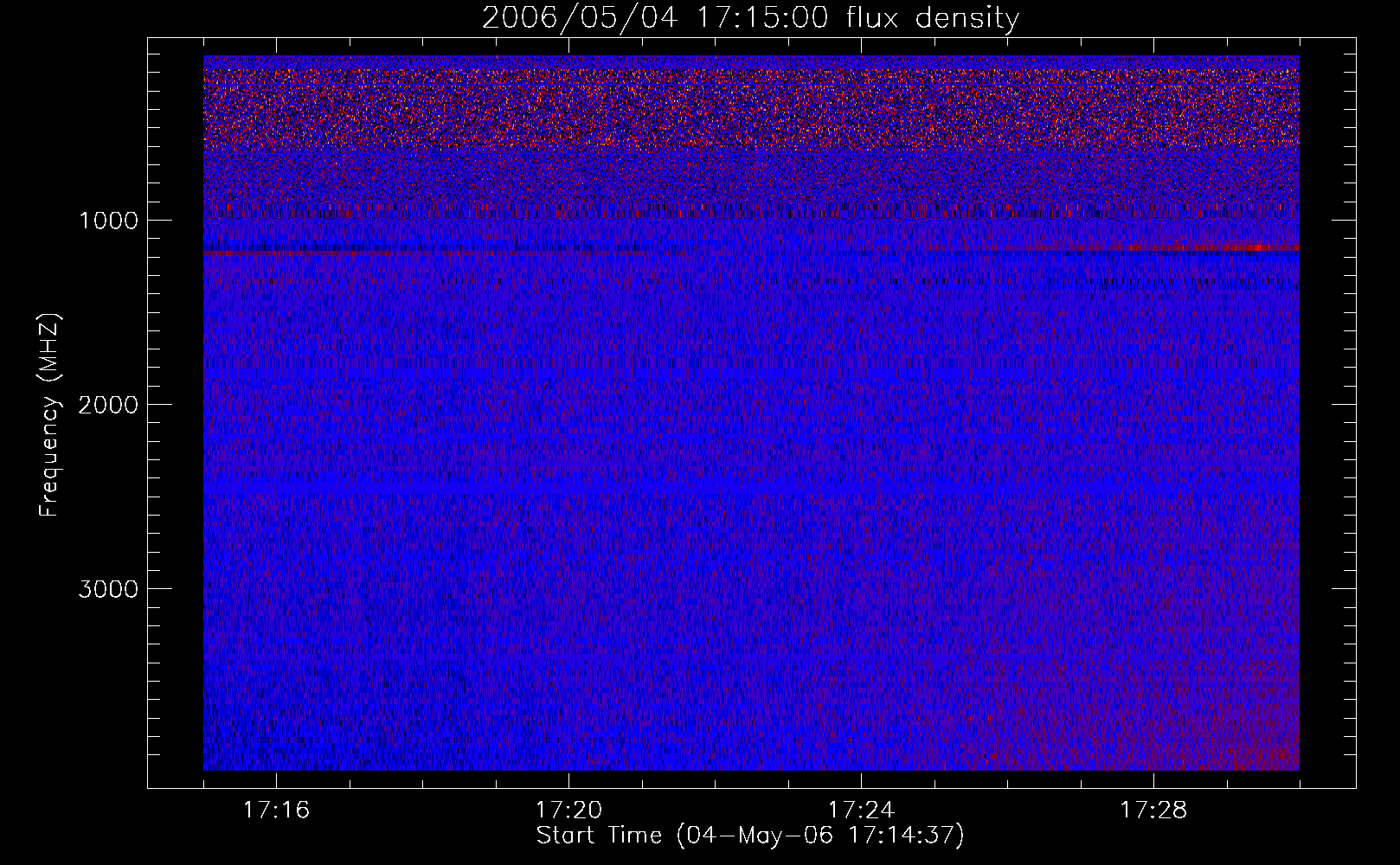Image resolution: width=1400 pixels, height=865 pixels.
Task: Click the 17:28 time tick label
Action: pyautogui.click(x=1153, y=811)
